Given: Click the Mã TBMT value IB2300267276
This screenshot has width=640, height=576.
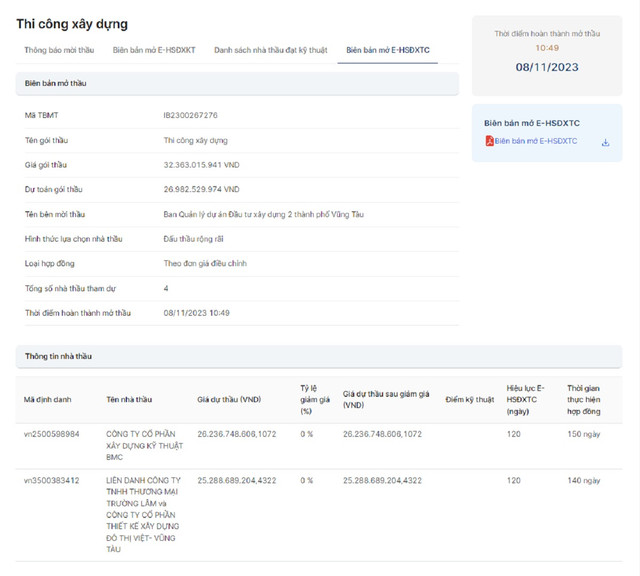Looking at the screenshot, I should [190, 116].
